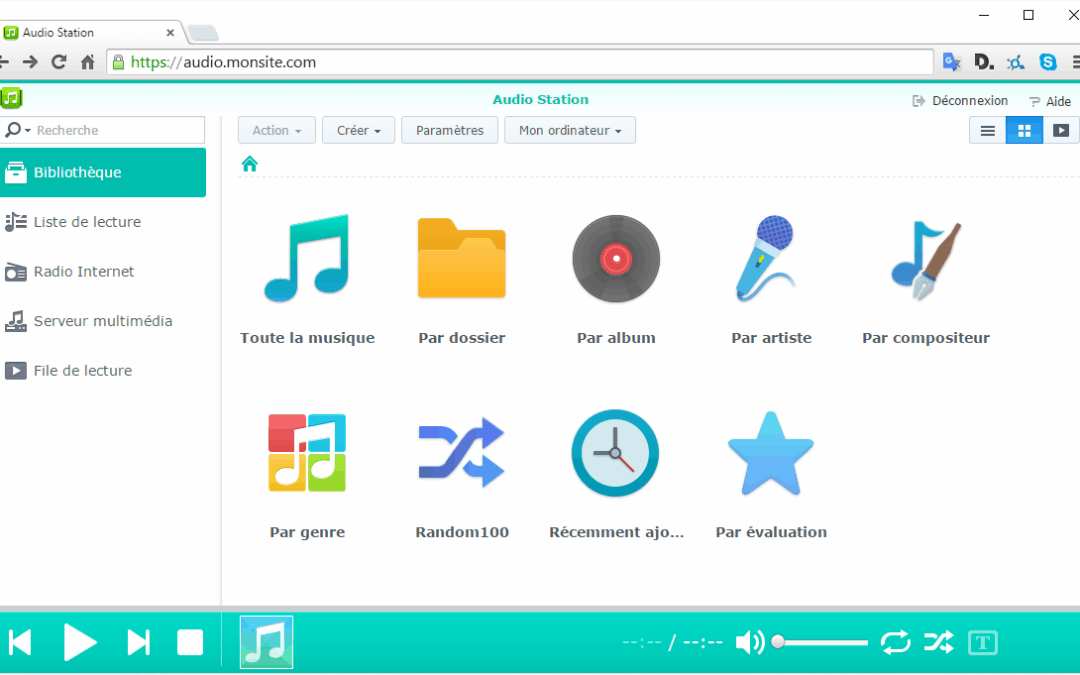The height and width of the screenshot is (675, 1080).
Task: Switch to thumbnail grid view
Action: click(x=1024, y=130)
